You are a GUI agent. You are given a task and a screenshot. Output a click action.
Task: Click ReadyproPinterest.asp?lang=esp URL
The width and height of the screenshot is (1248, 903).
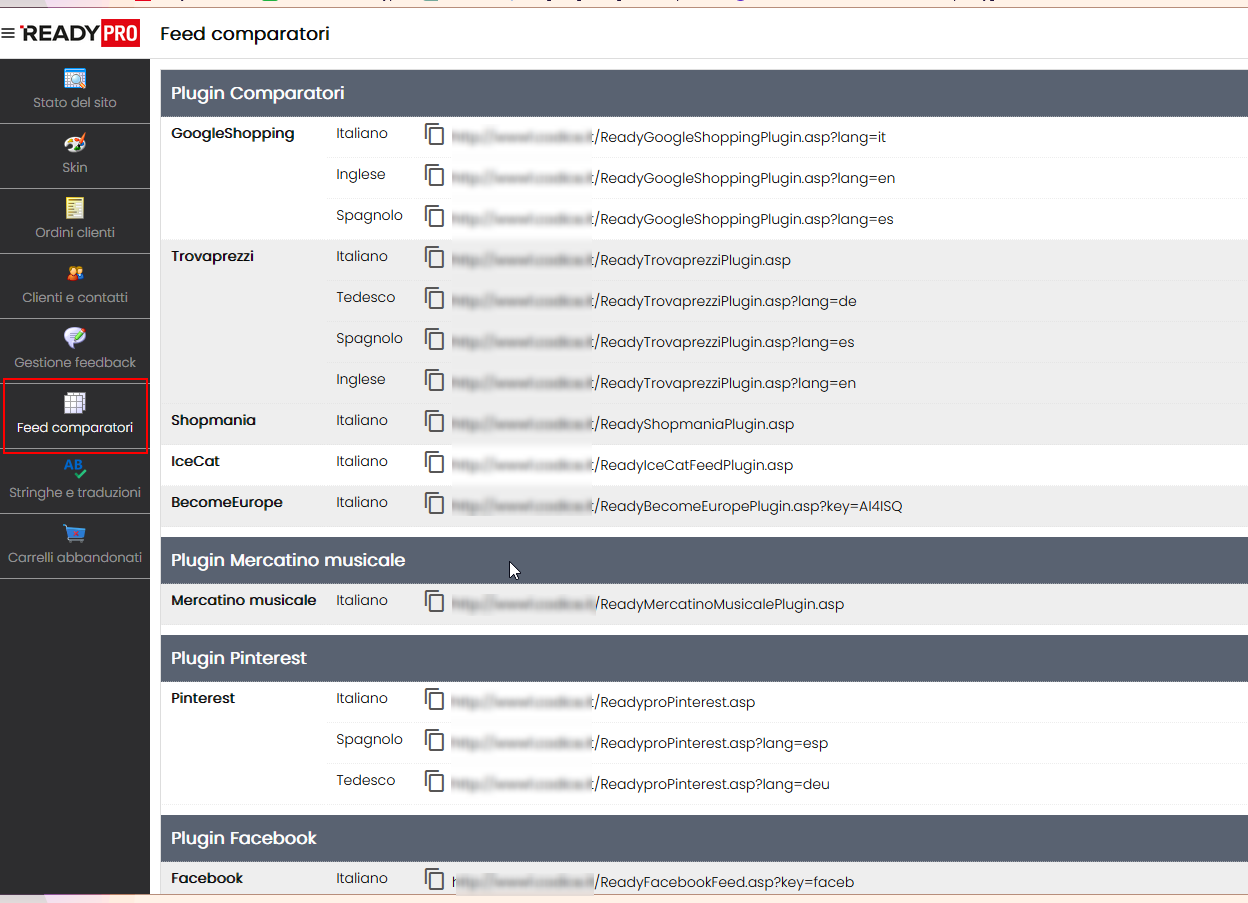pos(640,744)
